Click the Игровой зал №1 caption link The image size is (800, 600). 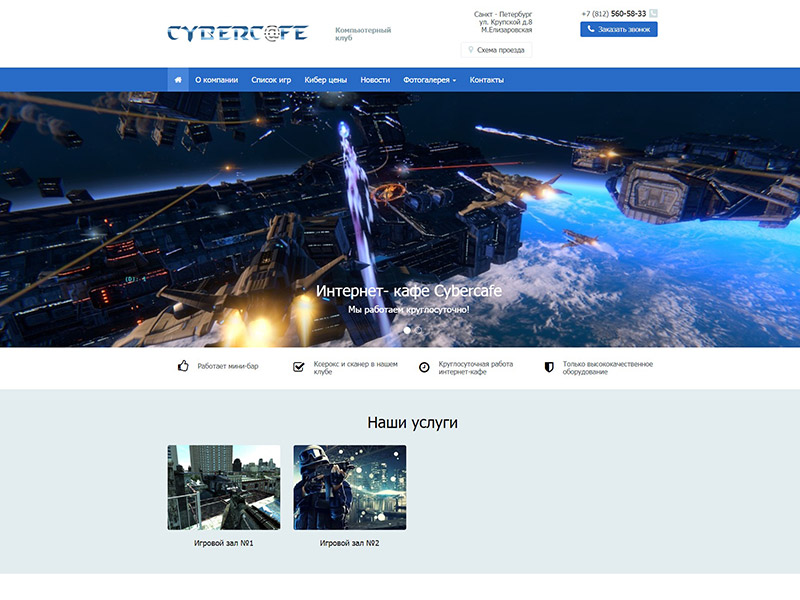pyautogui.click(x=223, y=543)
